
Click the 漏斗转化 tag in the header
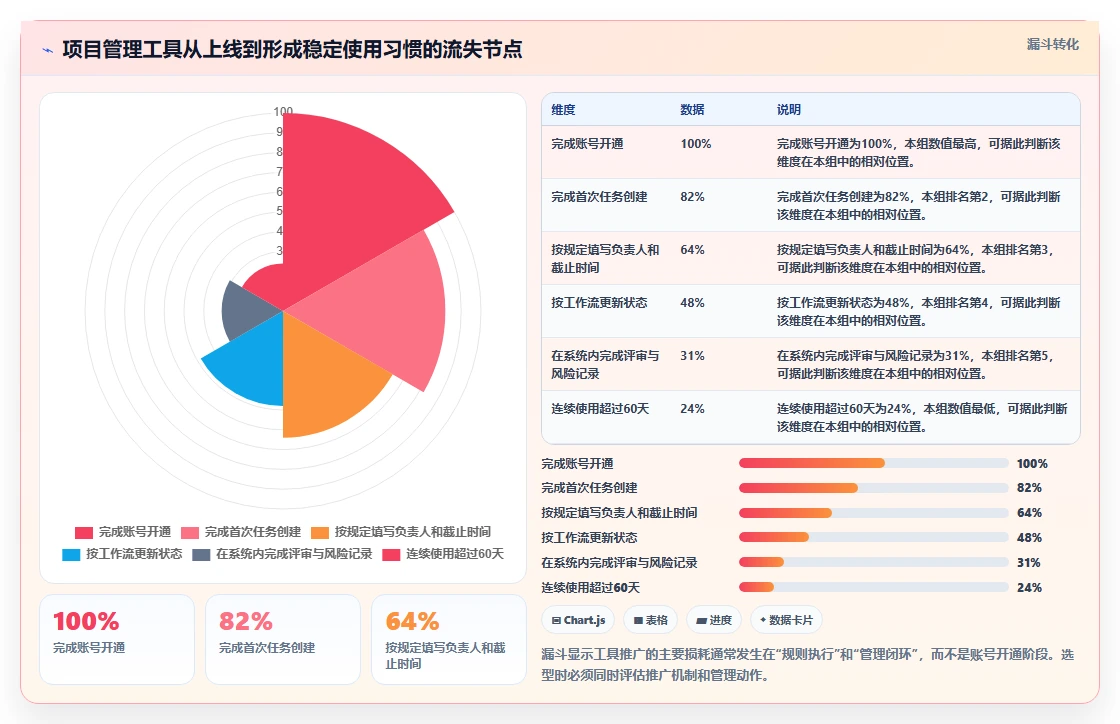pyautogui.click(x=1052, y=44)
